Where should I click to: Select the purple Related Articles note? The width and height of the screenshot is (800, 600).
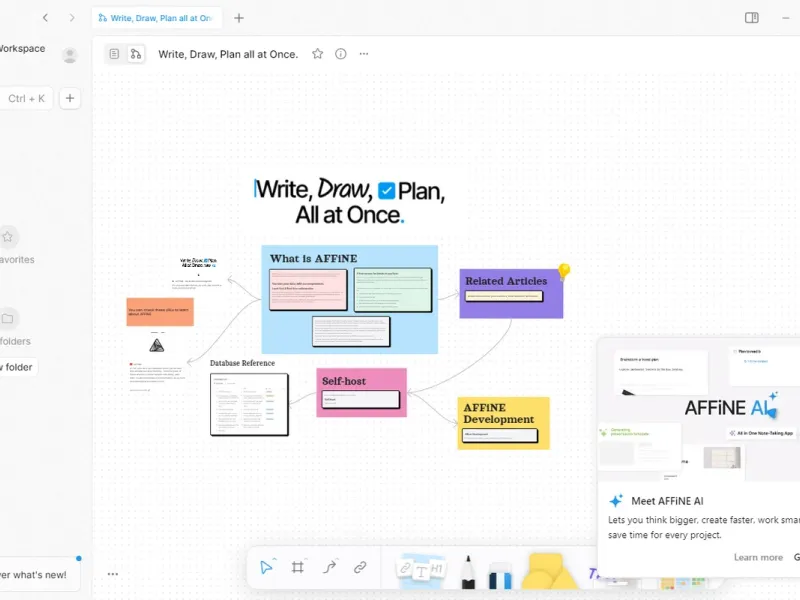point(511,293)
